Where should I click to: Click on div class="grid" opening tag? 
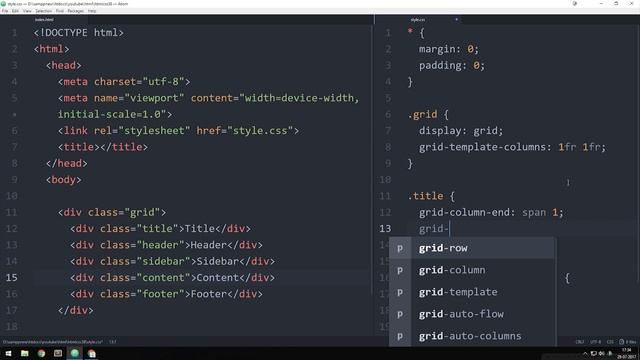tap(112, 212)
